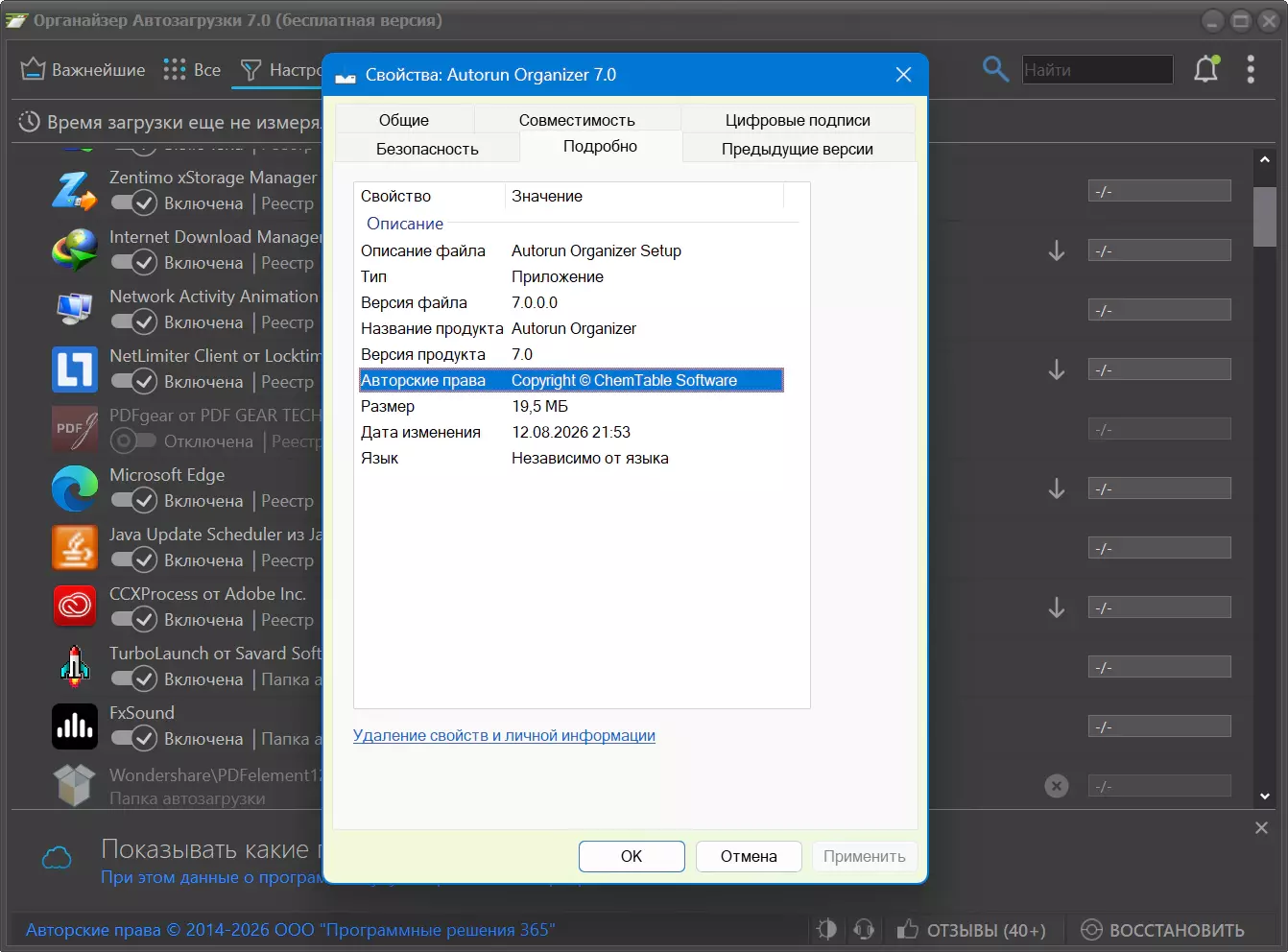The height and width of the screenshot is (952, 1288).
Task: Close the Свойства: Autorun Organizer 7.0 dialog
Action: pyautogui.click(x=903, y=75)
